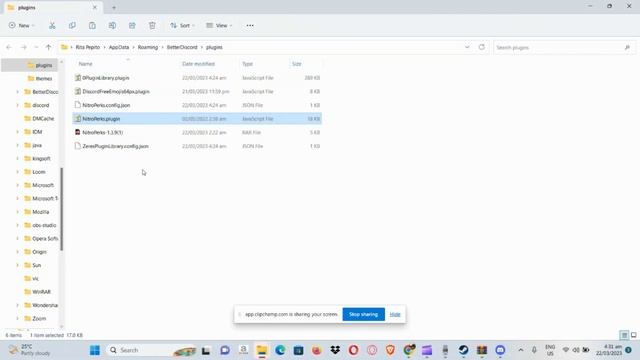
Task: Select the DMCache folder in sidebar
Action: click(39, 118)
